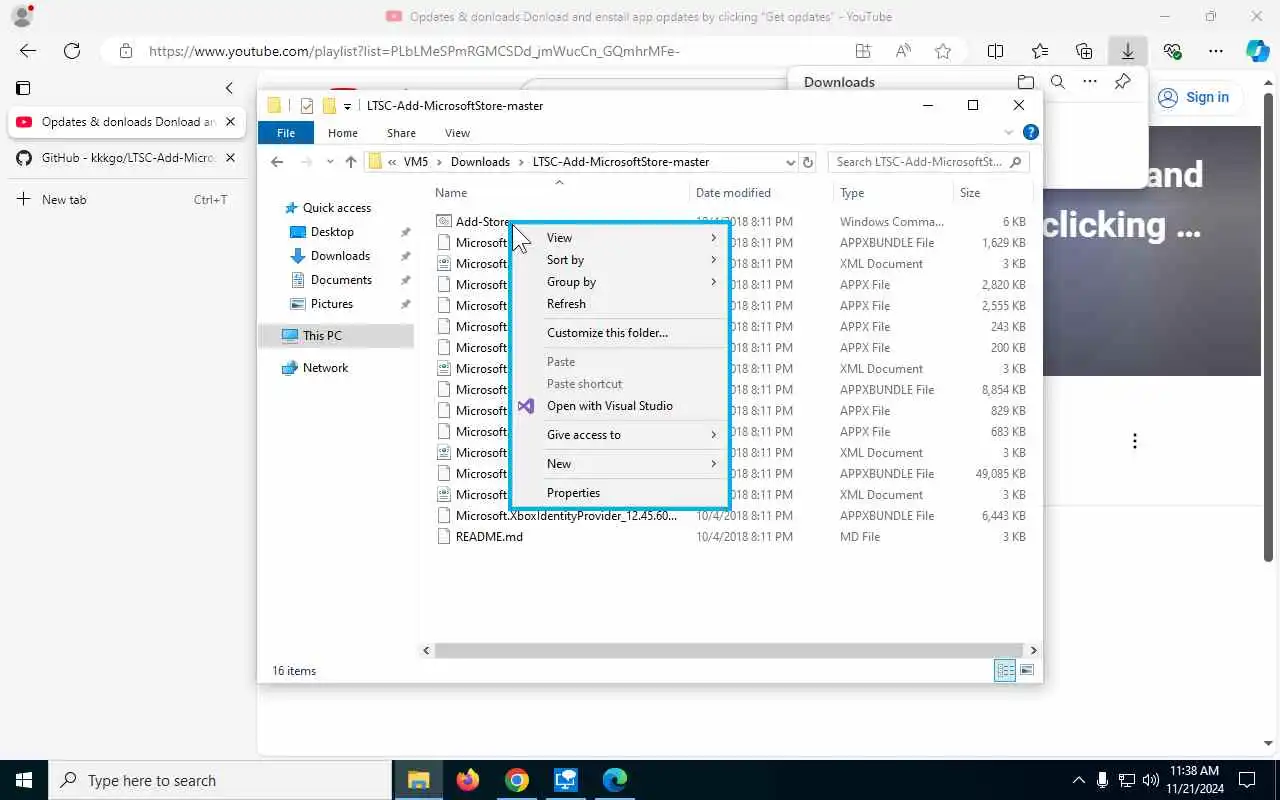1280x800 pixels.
Task: Refresh the Explorer address bar
Action: coord(808,161)
